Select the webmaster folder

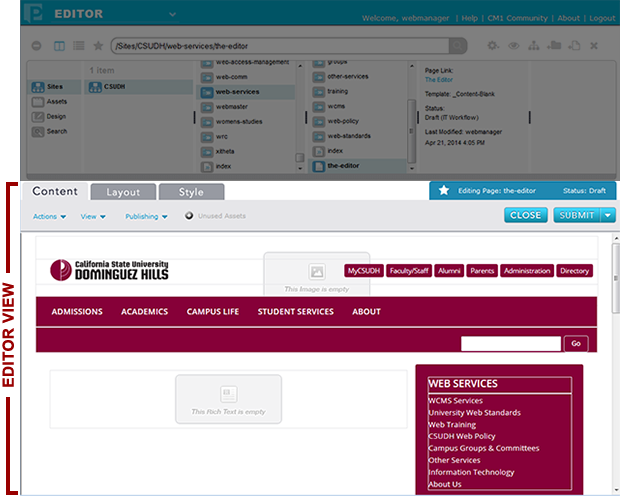click(x=224, y=107)
